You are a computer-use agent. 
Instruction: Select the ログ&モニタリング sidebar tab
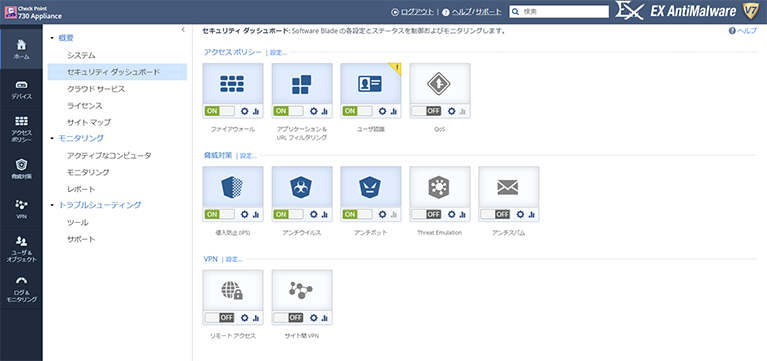click(x=21, y=289)
